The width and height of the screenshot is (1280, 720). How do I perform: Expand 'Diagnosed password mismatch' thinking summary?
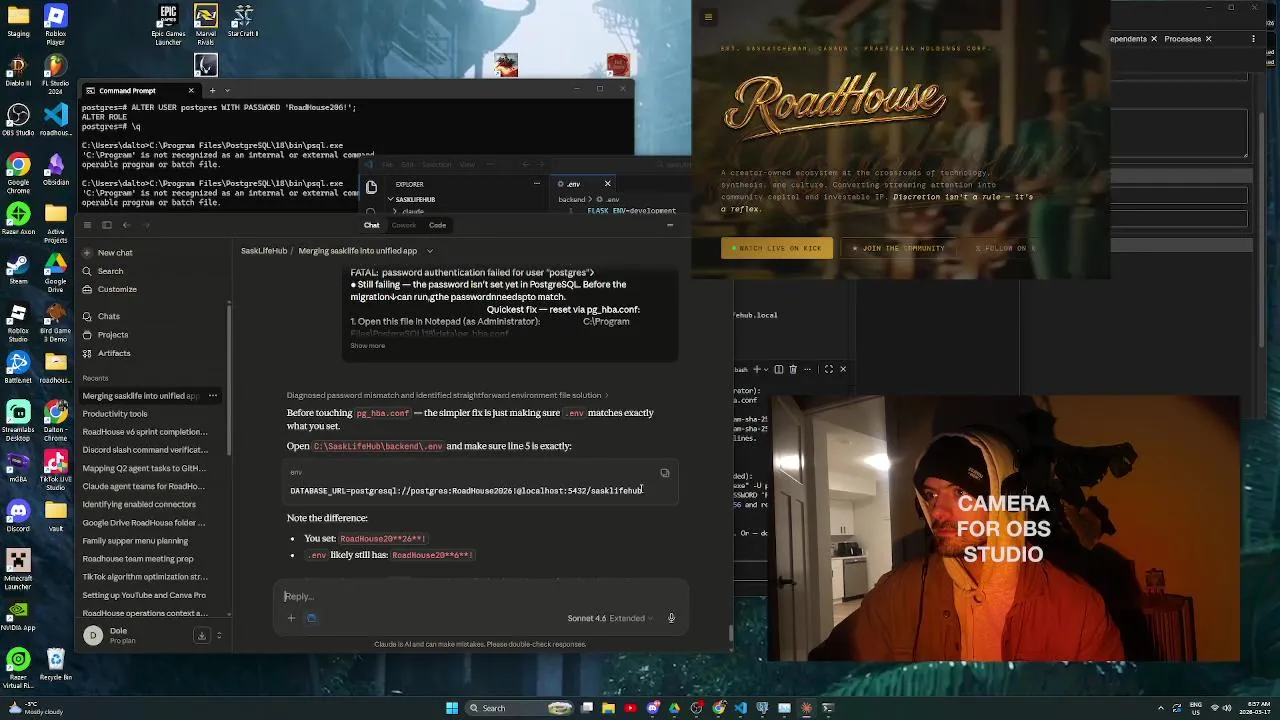[447, 396]
